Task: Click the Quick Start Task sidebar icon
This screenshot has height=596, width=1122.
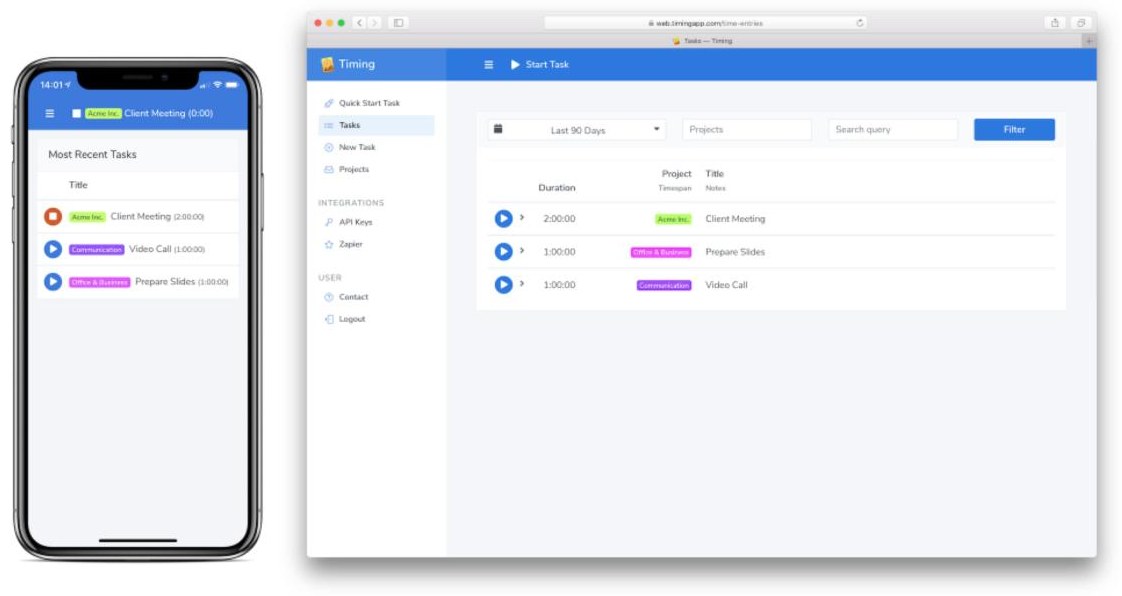Action: point(329,103)
